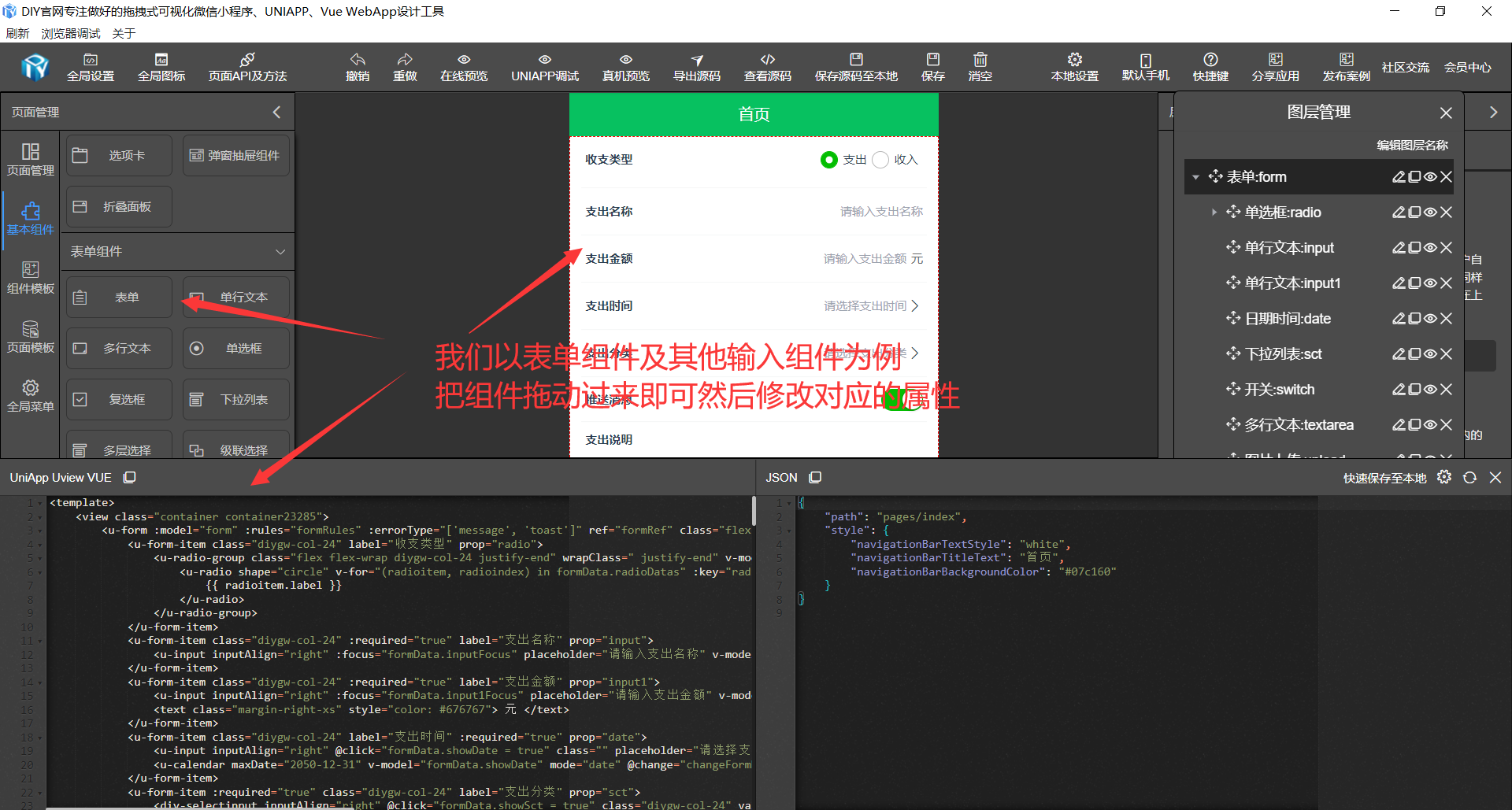Hide the 下拉列表:sct layer
This screenshot has height=810, width=1512.
click(1430, 354)
